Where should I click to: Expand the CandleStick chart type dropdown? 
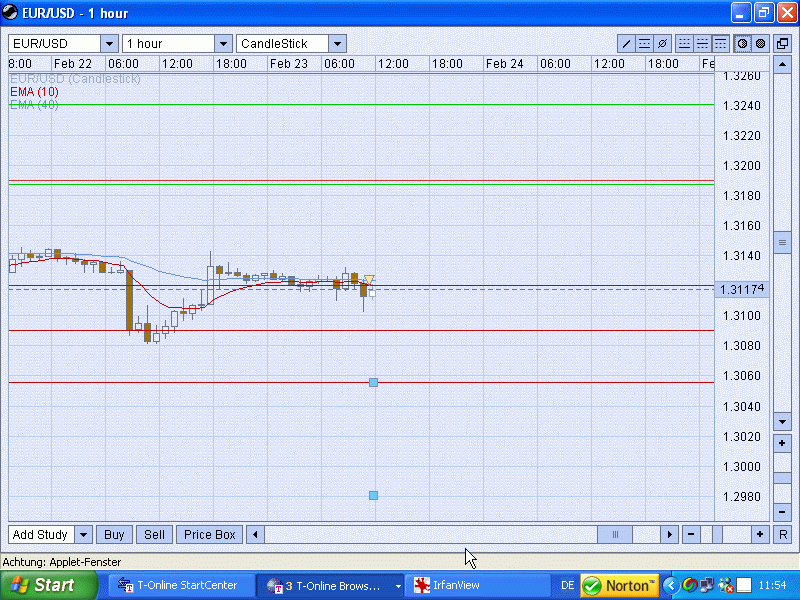(337, 44)
